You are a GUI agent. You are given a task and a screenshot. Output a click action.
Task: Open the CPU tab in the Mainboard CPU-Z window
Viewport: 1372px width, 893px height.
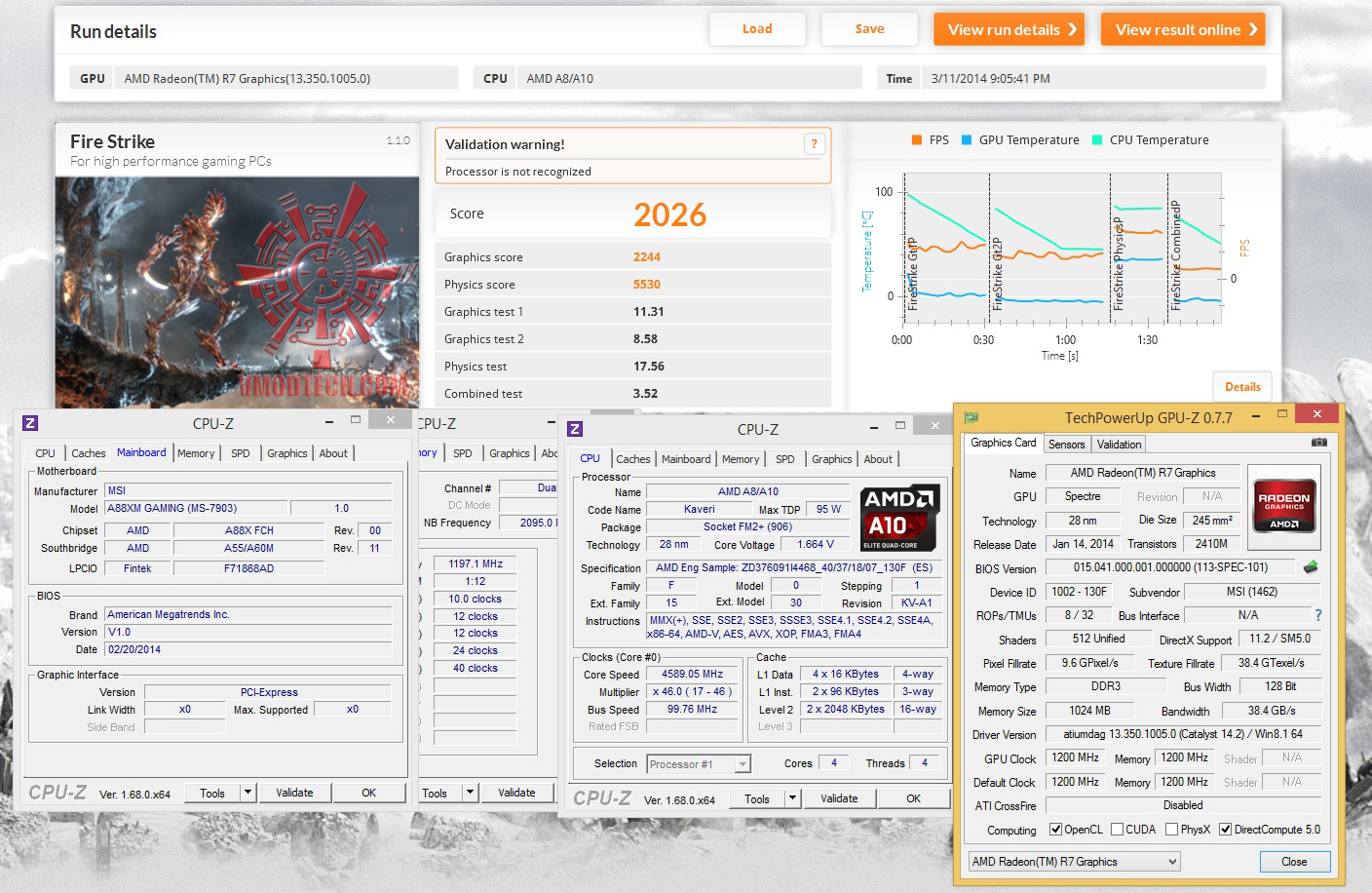point(46,453)
